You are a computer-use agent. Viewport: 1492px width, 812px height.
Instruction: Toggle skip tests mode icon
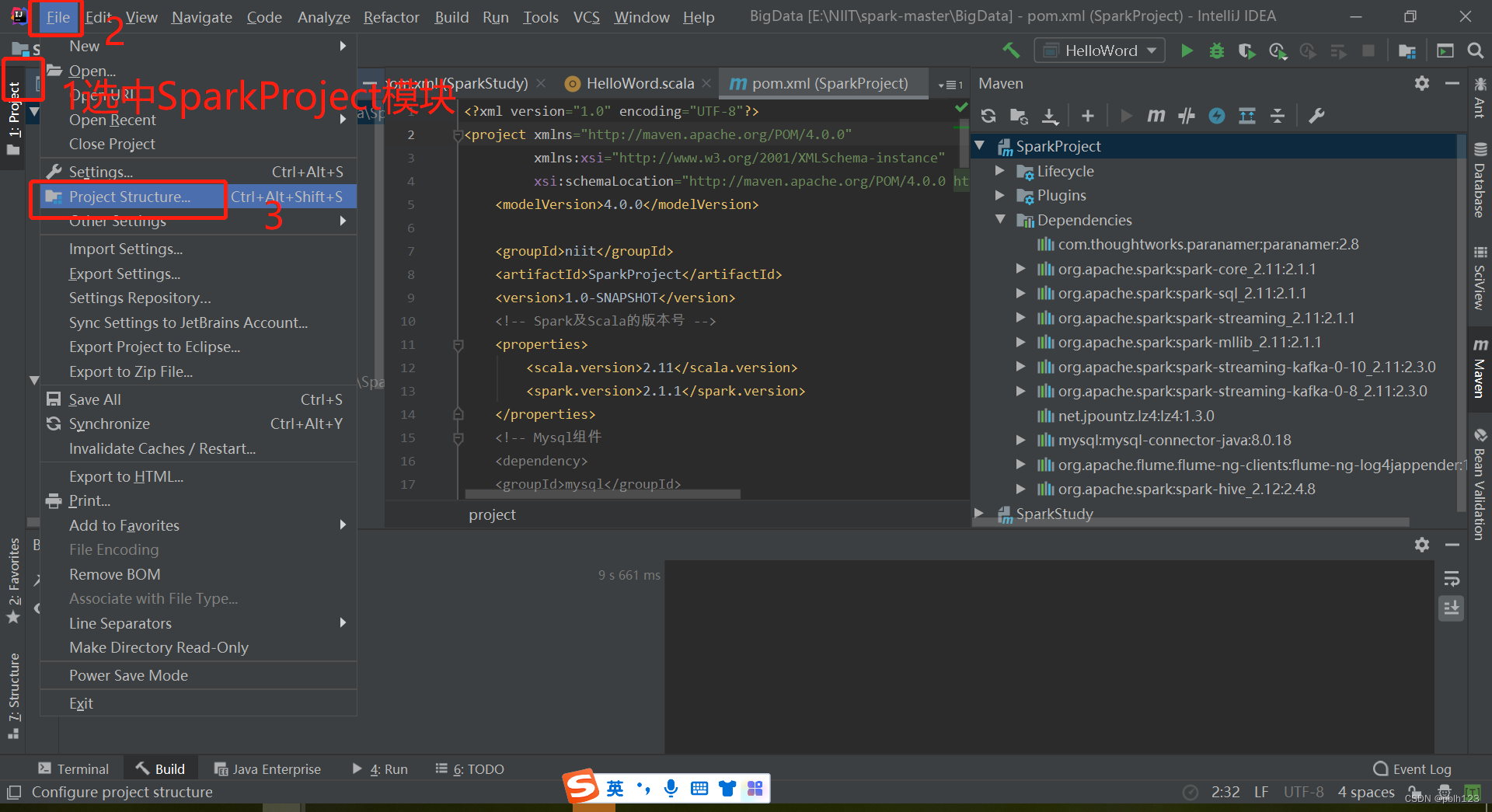click(x=1217, y=116)
